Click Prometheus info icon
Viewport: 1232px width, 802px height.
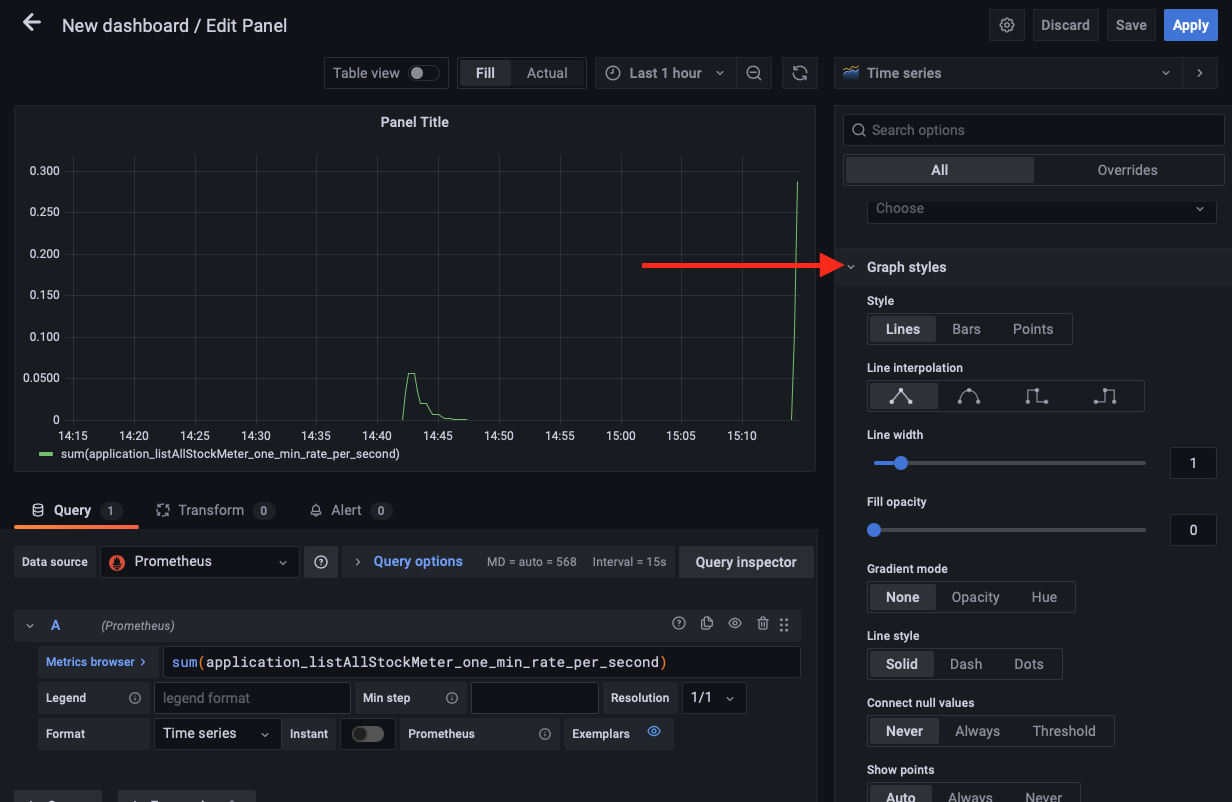[545, 734]
